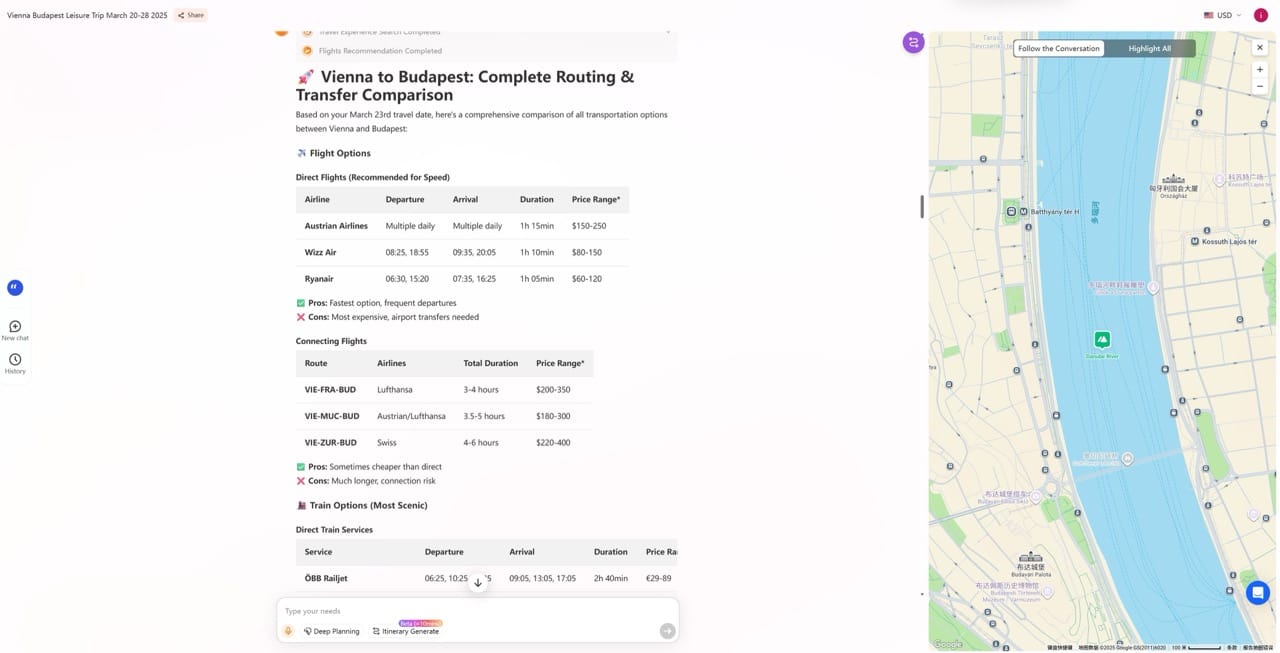Click the Type your needs input field

[x=470, y=611]
